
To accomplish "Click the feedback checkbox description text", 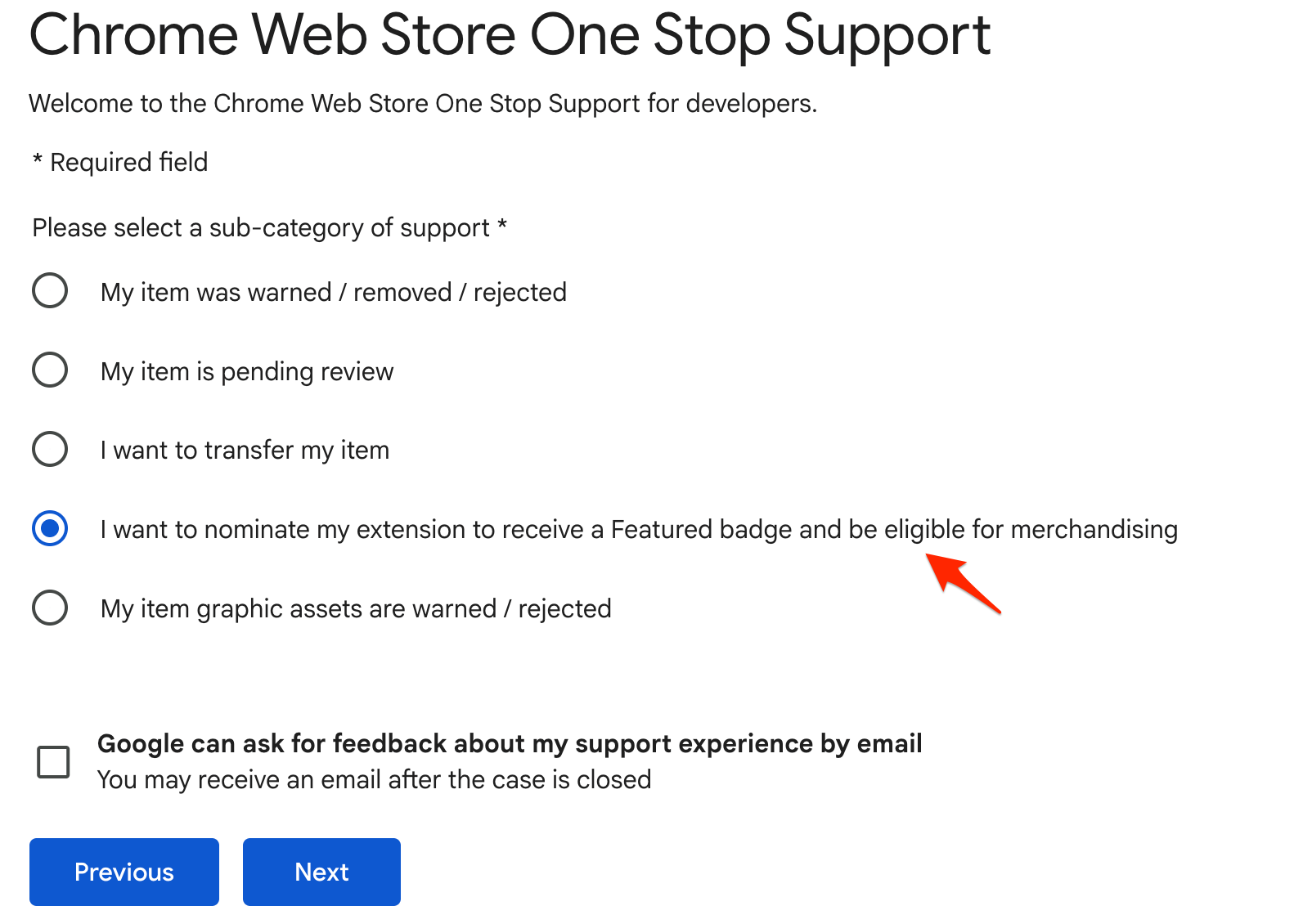I will [x=373, y=779].
